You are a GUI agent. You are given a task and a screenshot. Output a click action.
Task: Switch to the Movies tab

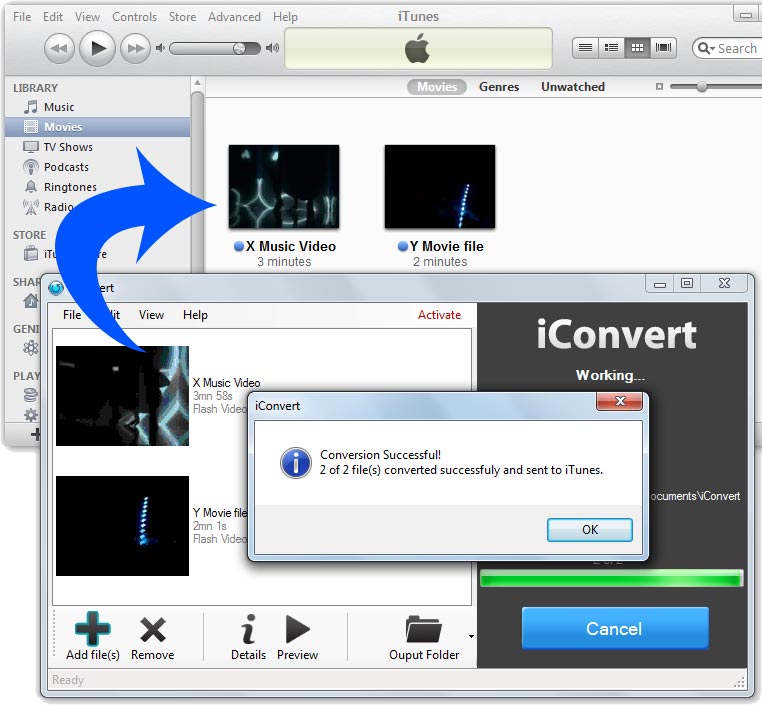click(436, 87)
